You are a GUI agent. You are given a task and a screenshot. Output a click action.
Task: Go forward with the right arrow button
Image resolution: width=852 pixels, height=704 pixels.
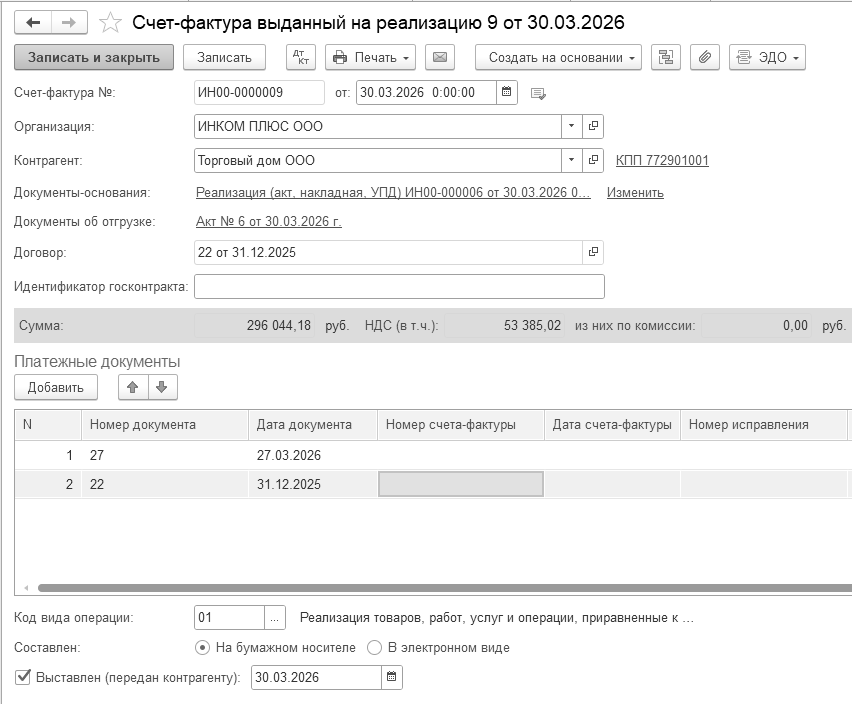pyautogui.click(x=69, y=22)
